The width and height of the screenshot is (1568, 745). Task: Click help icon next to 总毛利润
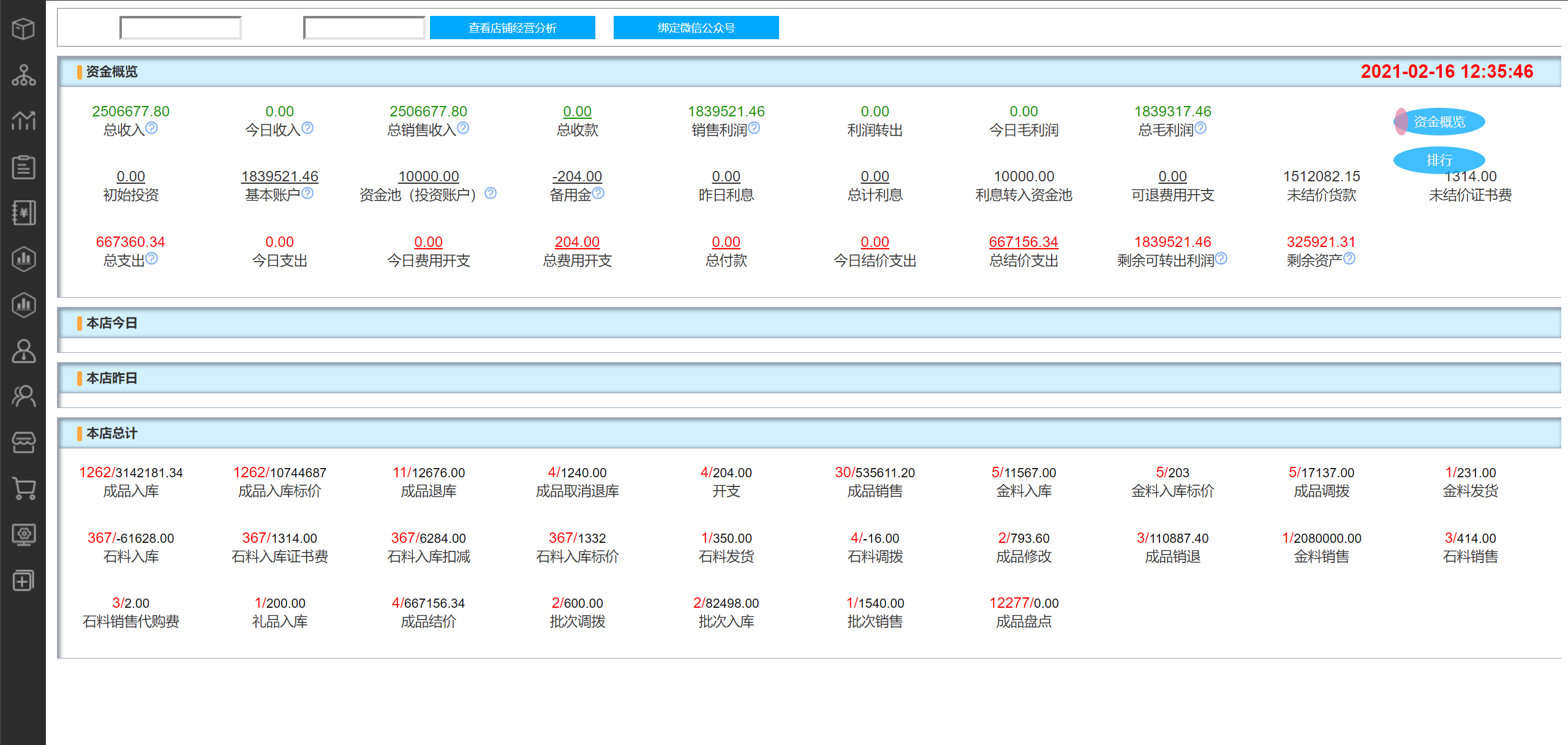coord(1200,128)
